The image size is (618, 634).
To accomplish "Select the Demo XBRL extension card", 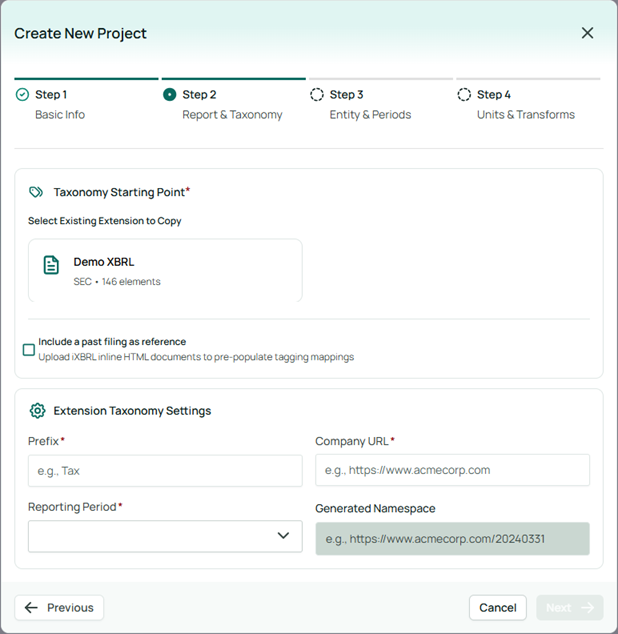I will 165,271.
